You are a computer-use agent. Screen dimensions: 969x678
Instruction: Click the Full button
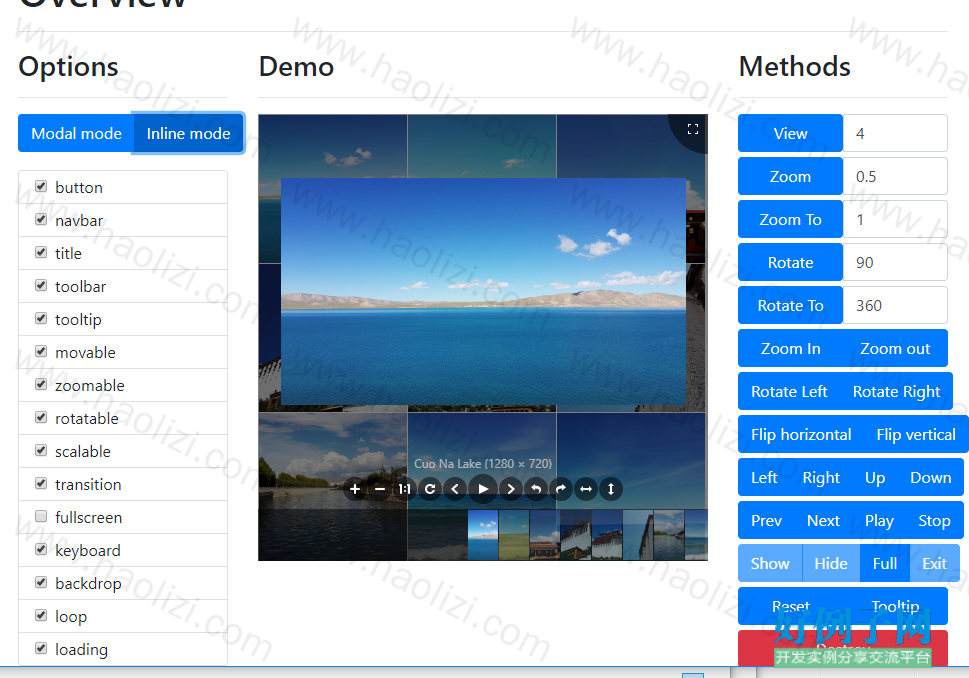tap(884, 563)
